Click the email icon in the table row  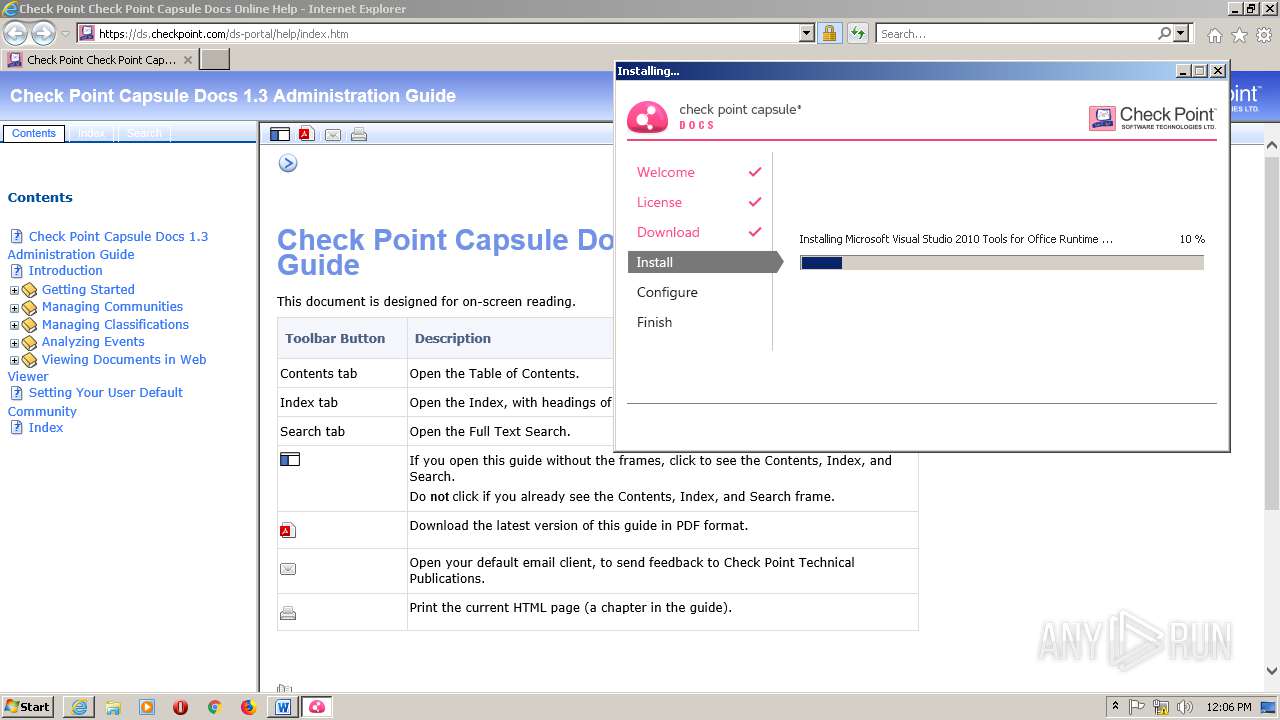click(x=288, y=568)
